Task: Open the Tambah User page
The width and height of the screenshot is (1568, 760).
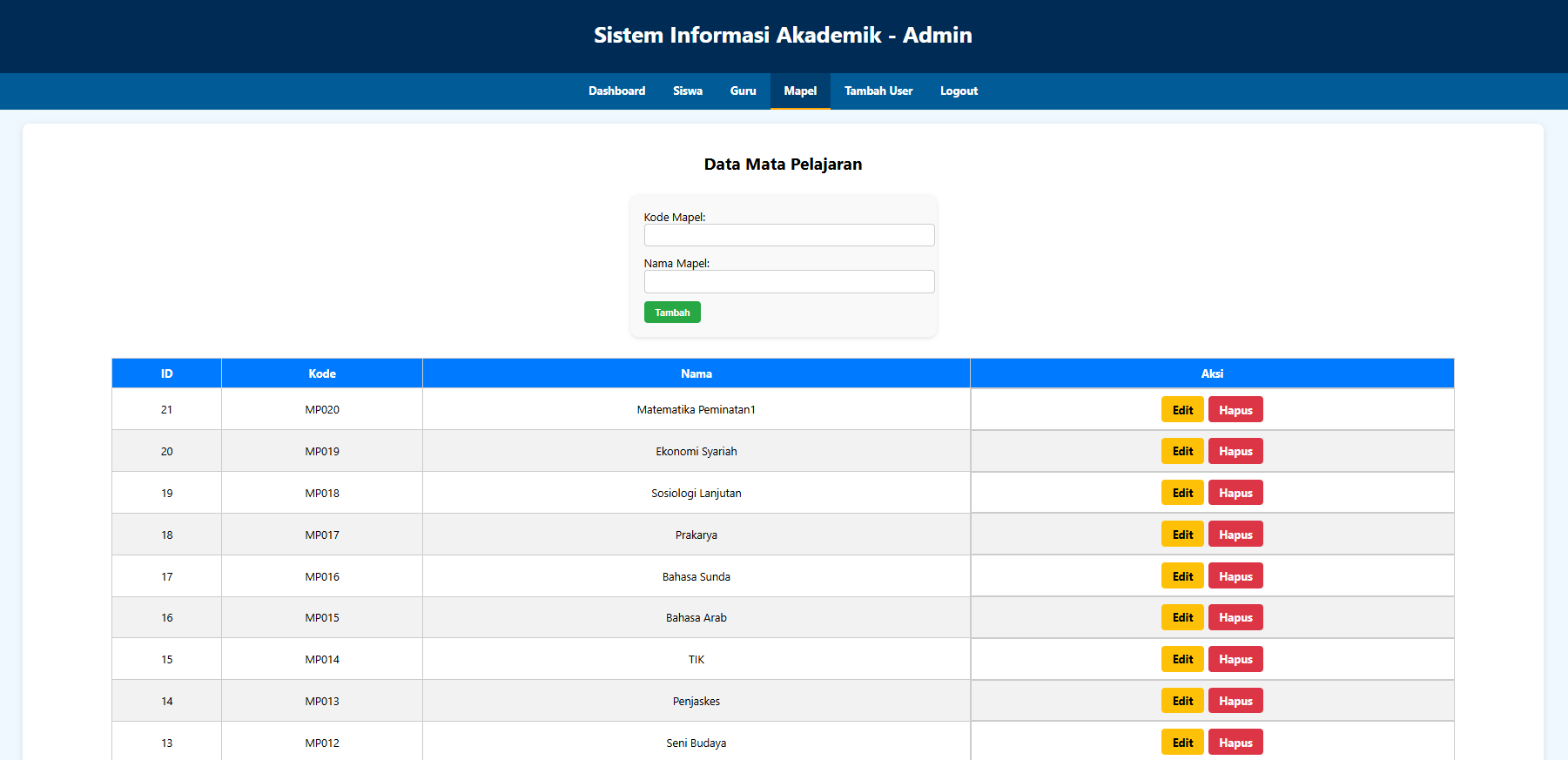Action: pyautogui.click(x=878, y=91)
